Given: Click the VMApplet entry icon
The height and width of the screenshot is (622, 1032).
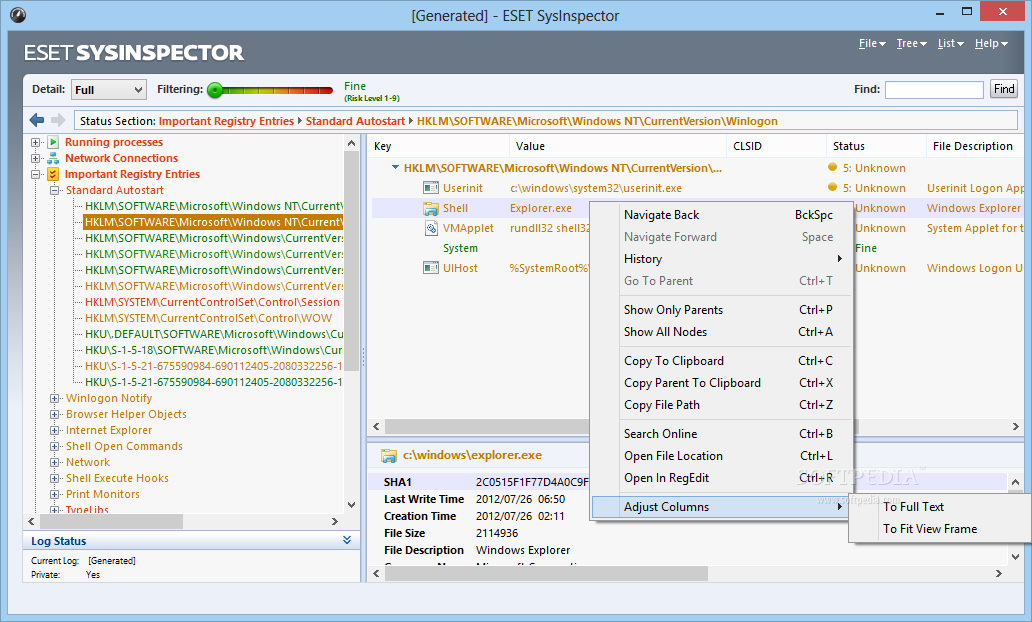Looking at the screenshot, I should (430, 228).
